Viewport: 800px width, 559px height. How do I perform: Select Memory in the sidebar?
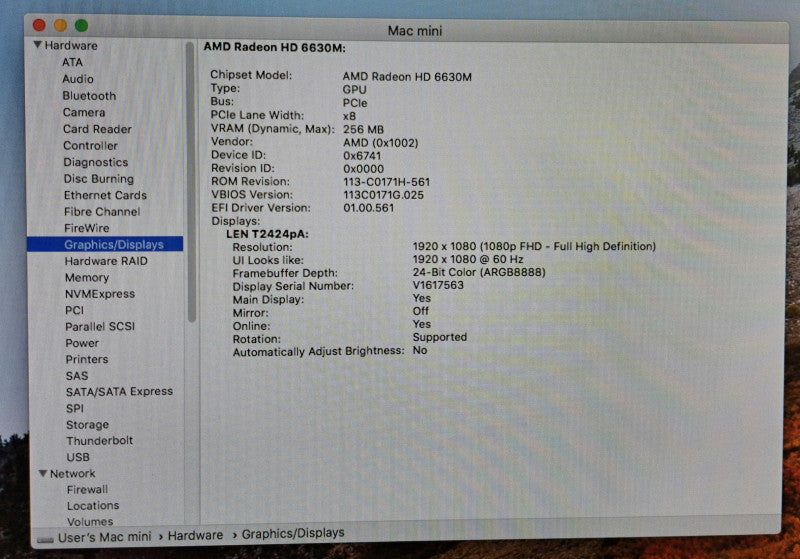[87, 277]
